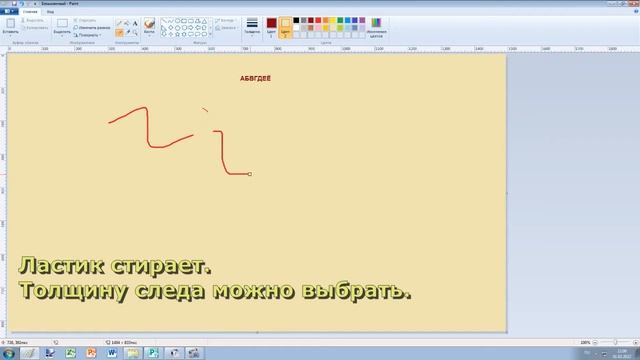Click the Копировать copy button
The height and width of the screenshot is (360, 640).
pyautogui.click(x=35, y=28)
